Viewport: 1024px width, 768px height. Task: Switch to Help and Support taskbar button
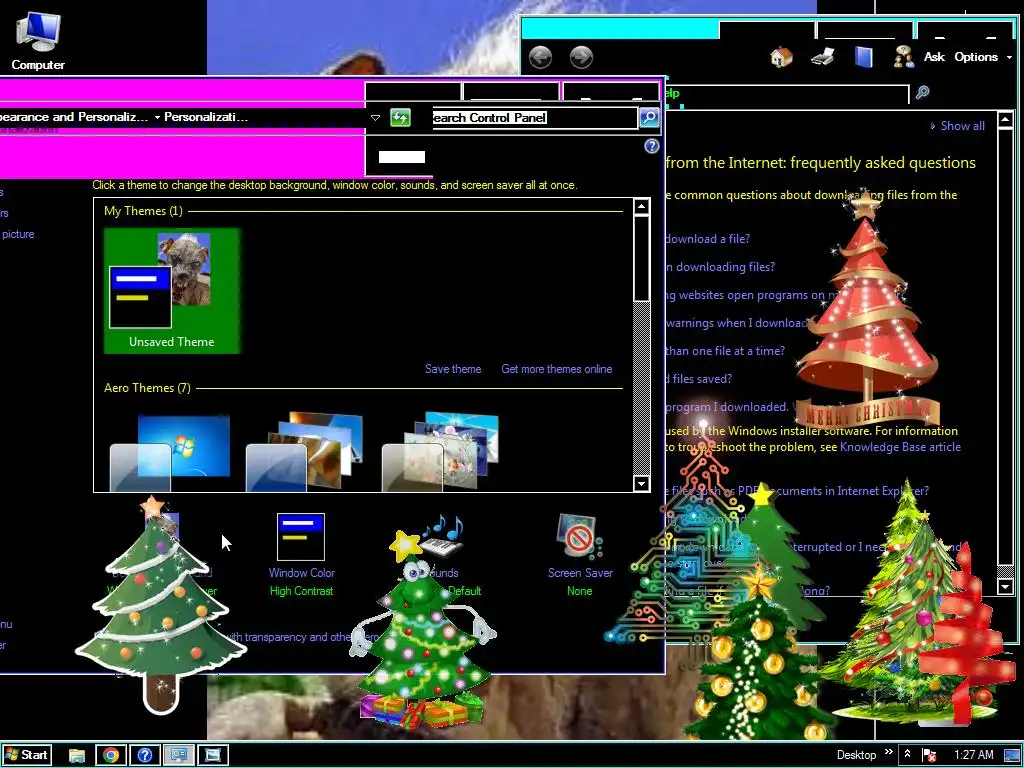[x=145, y=756]
